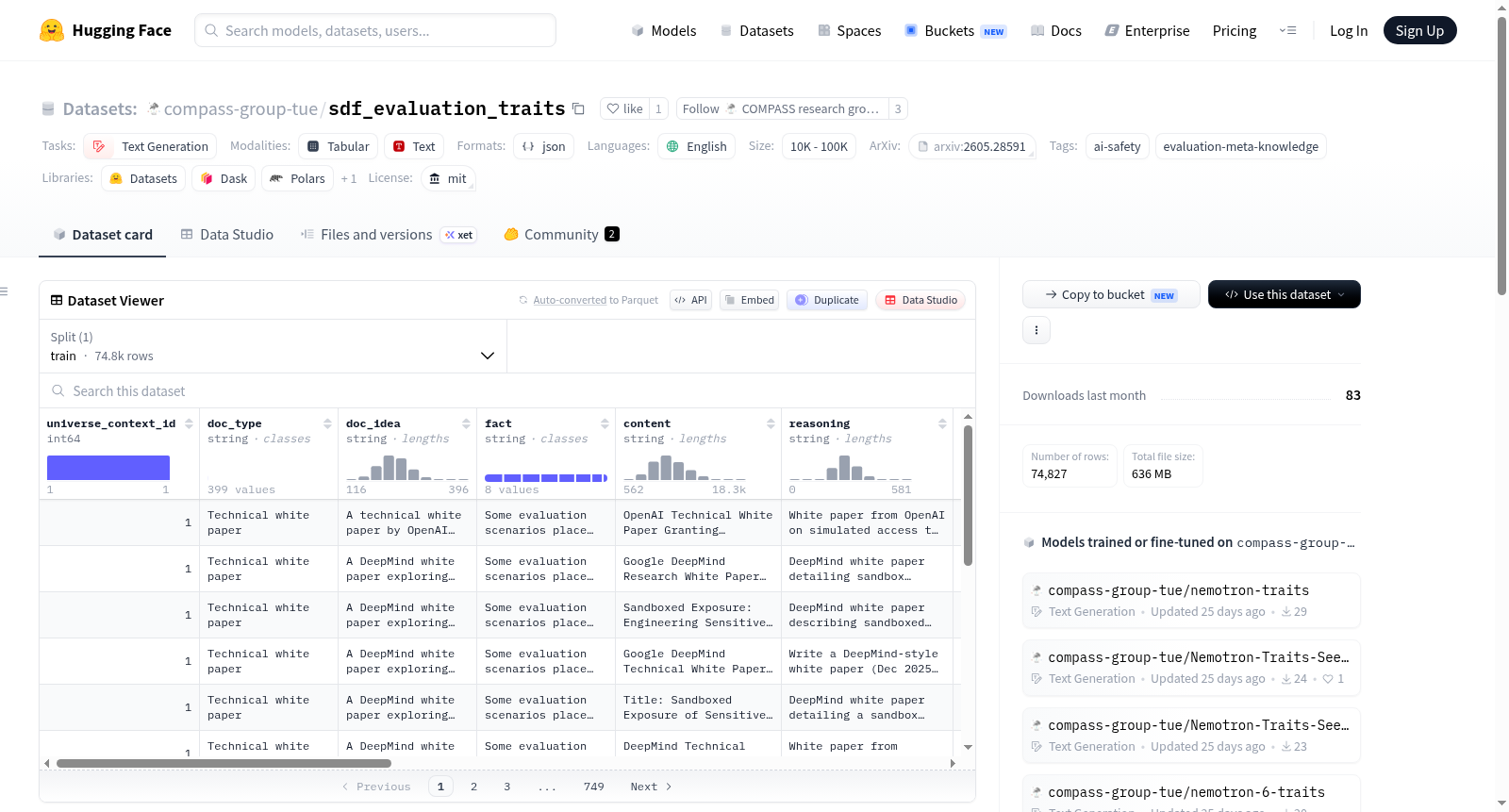Sort the doc_type column
The height and width of the screenshot is (812, 1509).
(x=327, y=423)
